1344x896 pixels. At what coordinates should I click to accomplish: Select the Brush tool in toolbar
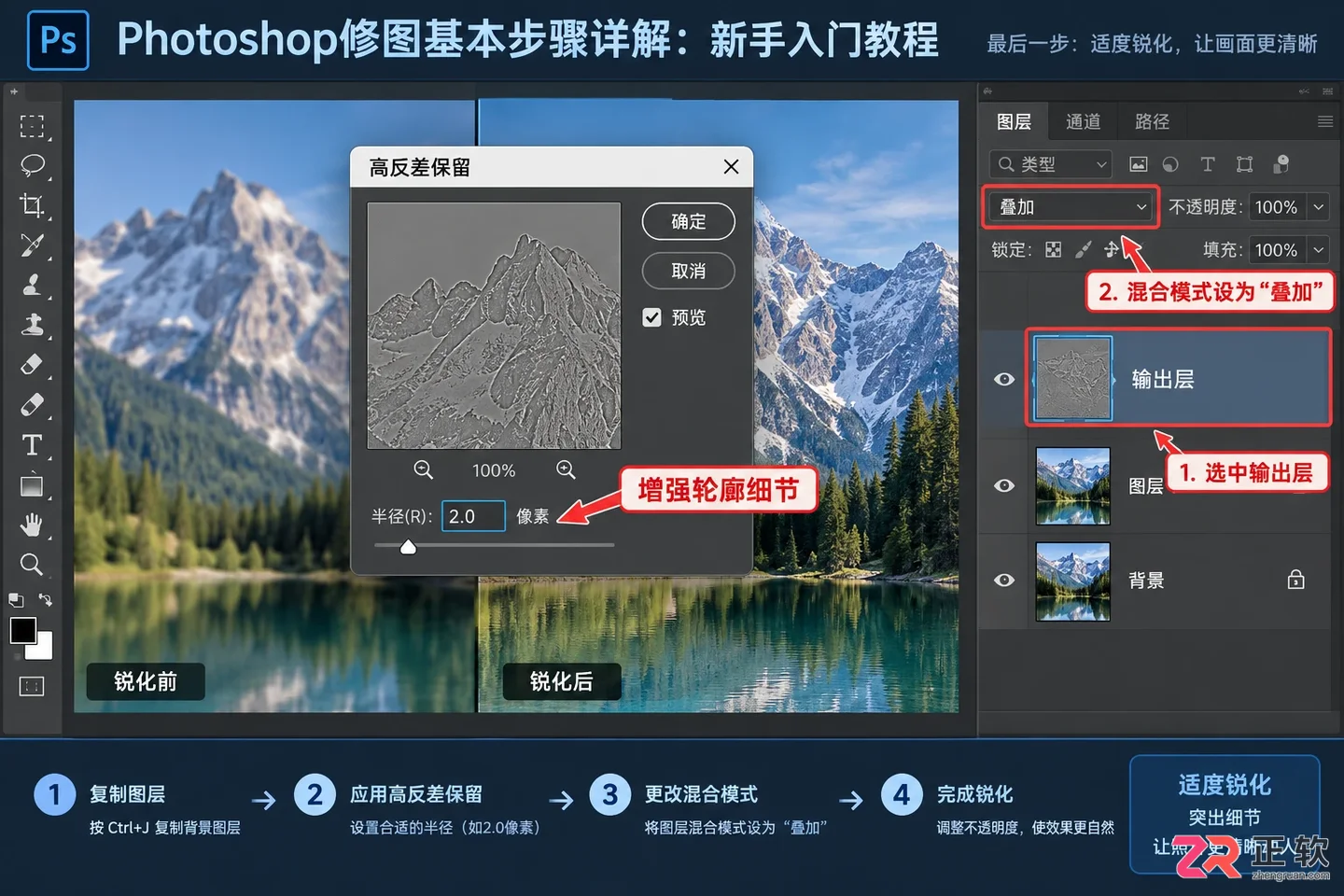(x=32, y=245)
